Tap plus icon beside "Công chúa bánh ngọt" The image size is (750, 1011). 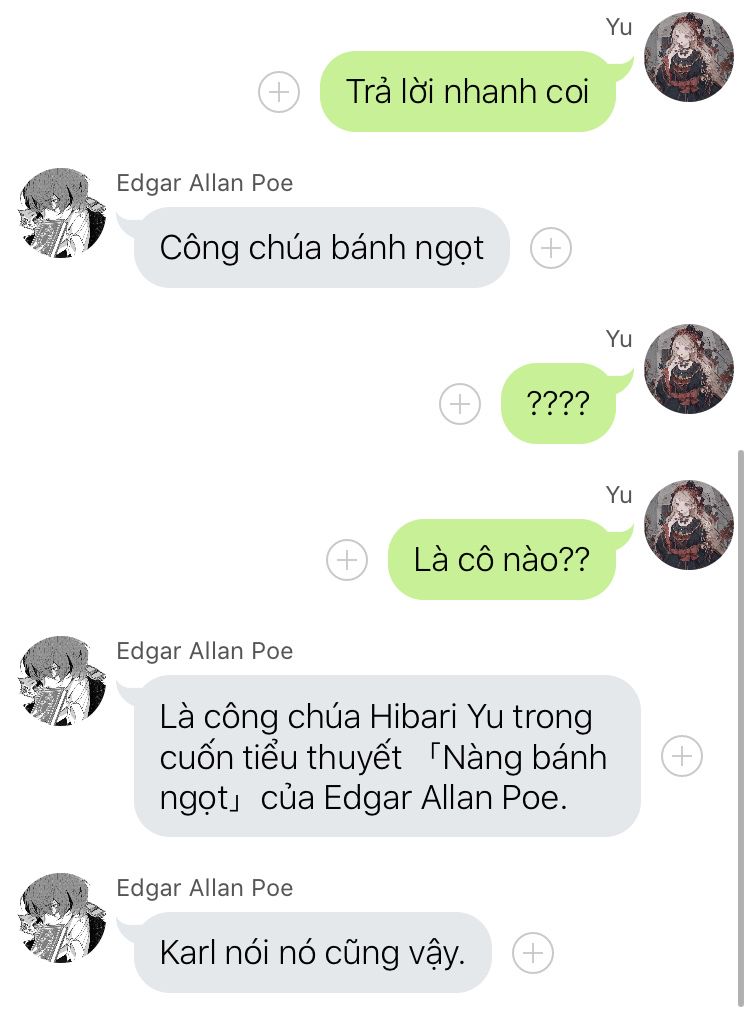[x=551, y=248]
